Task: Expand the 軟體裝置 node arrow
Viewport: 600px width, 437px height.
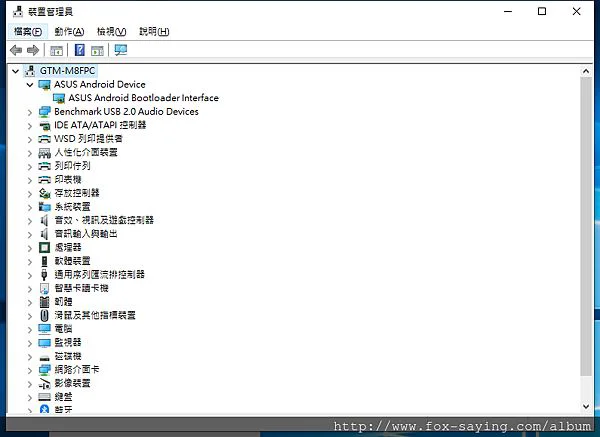Action: pos(30,262)
